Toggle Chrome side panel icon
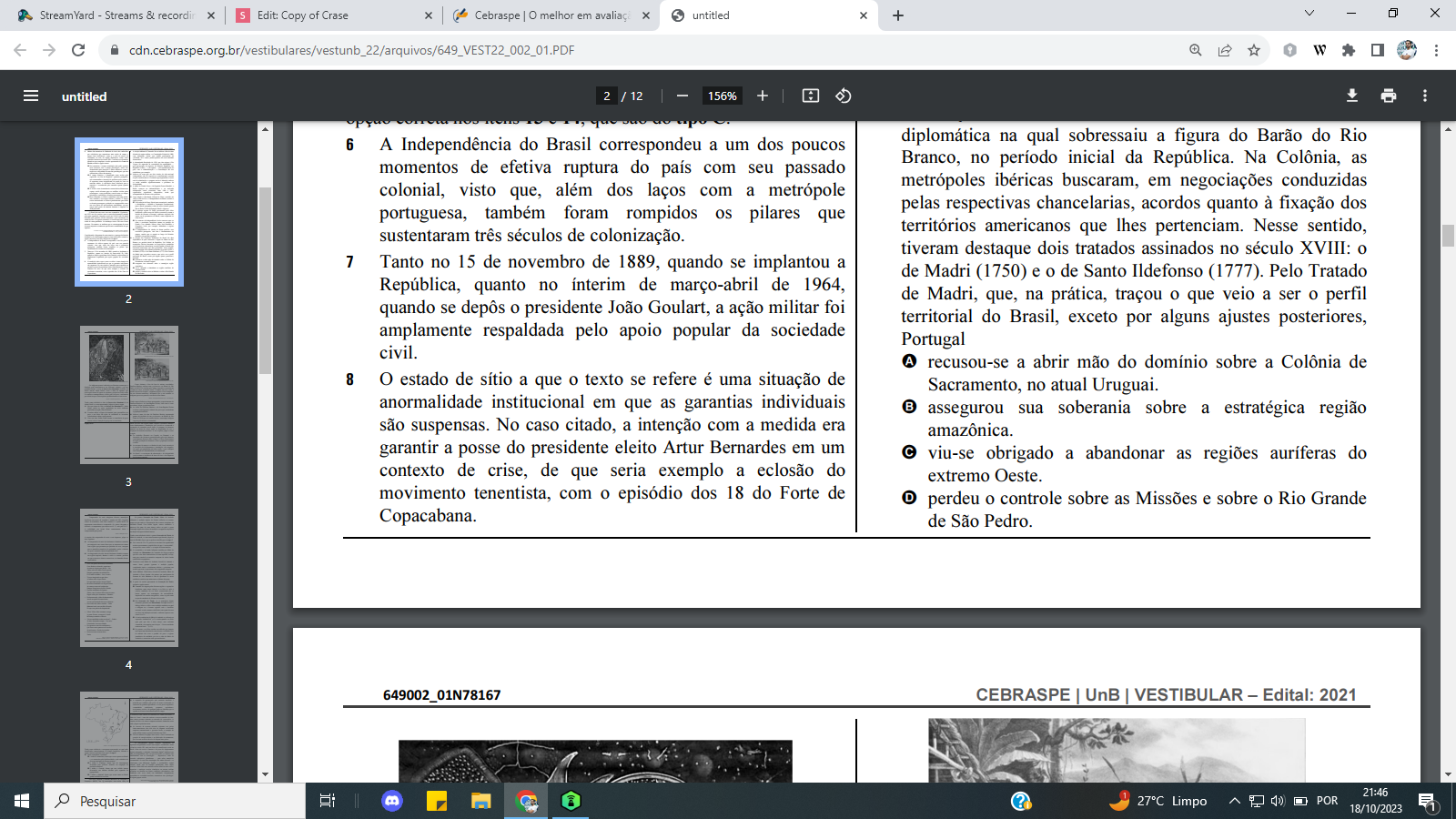The height and width of the screenshot is (819, 1456). tap(1378, 50)
